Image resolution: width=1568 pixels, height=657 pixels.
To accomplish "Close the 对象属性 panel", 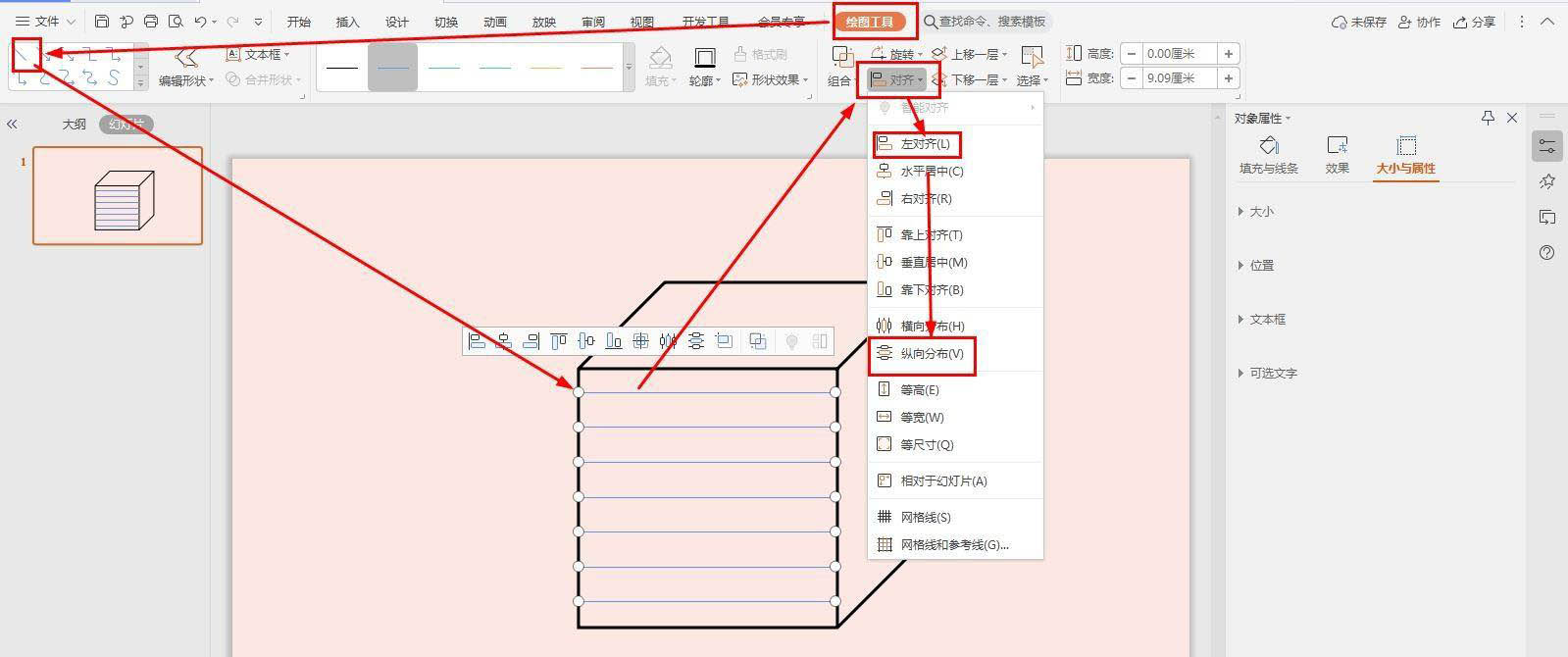I will coord(1512,118).
